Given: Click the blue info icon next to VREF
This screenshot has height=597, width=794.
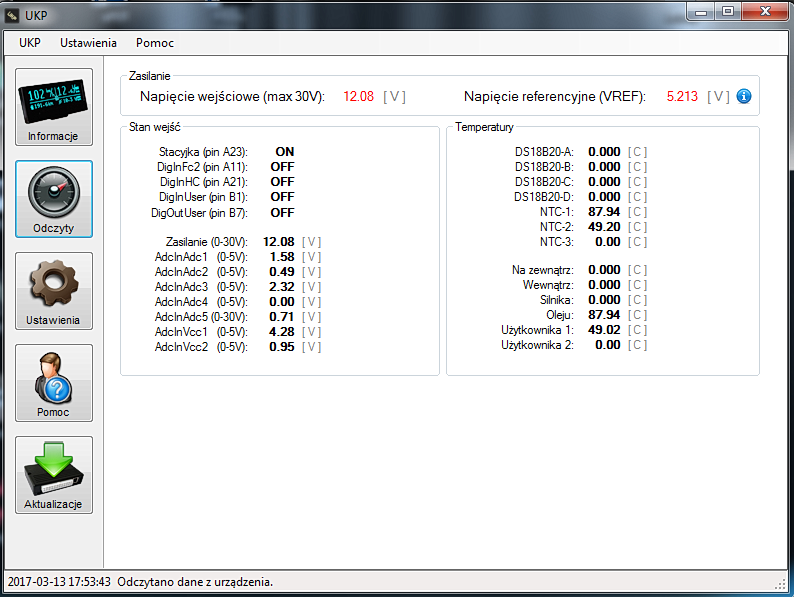Looking at the screenshot, I should pos(743,96).
